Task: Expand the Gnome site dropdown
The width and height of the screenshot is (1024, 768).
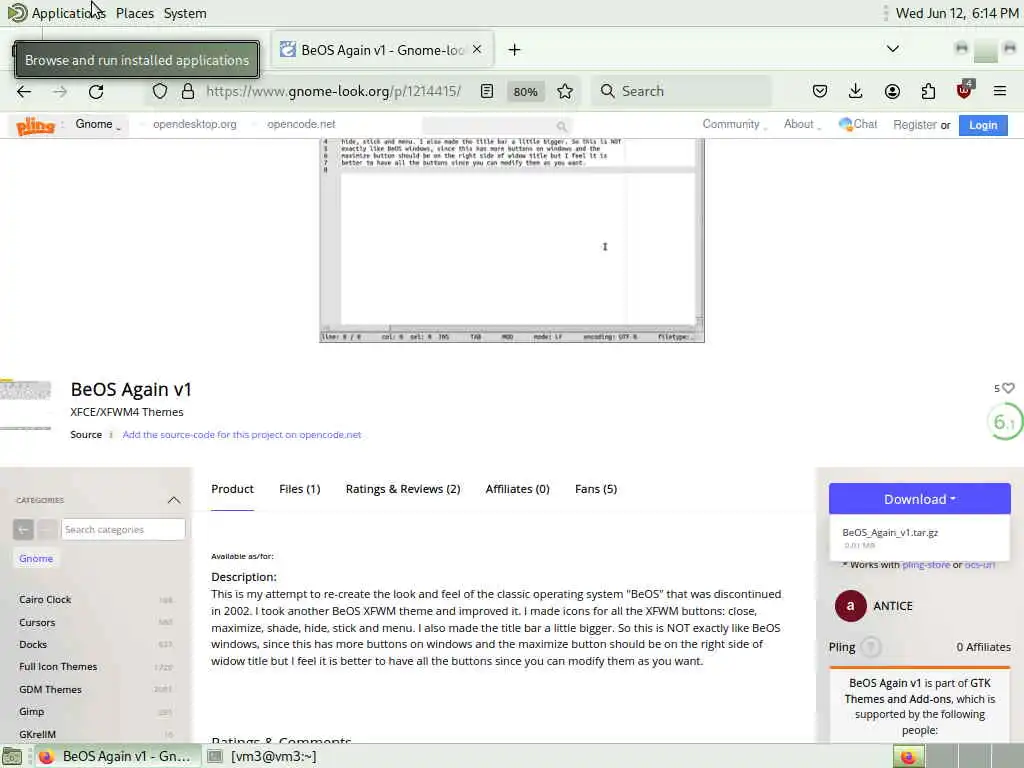Action: (98, 124)
